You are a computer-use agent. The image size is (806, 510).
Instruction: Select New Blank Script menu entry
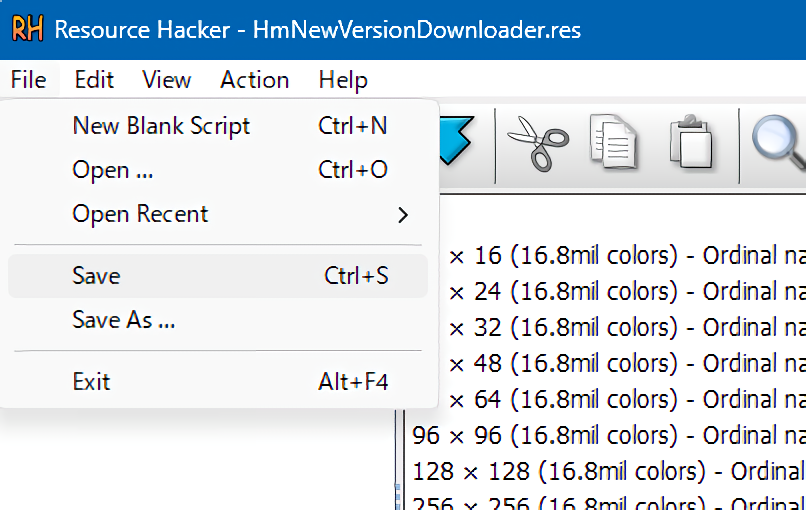[161, 126]
